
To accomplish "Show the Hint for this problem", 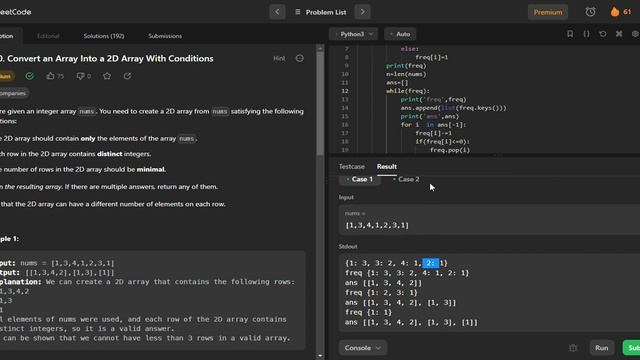I will coord(279,58).
